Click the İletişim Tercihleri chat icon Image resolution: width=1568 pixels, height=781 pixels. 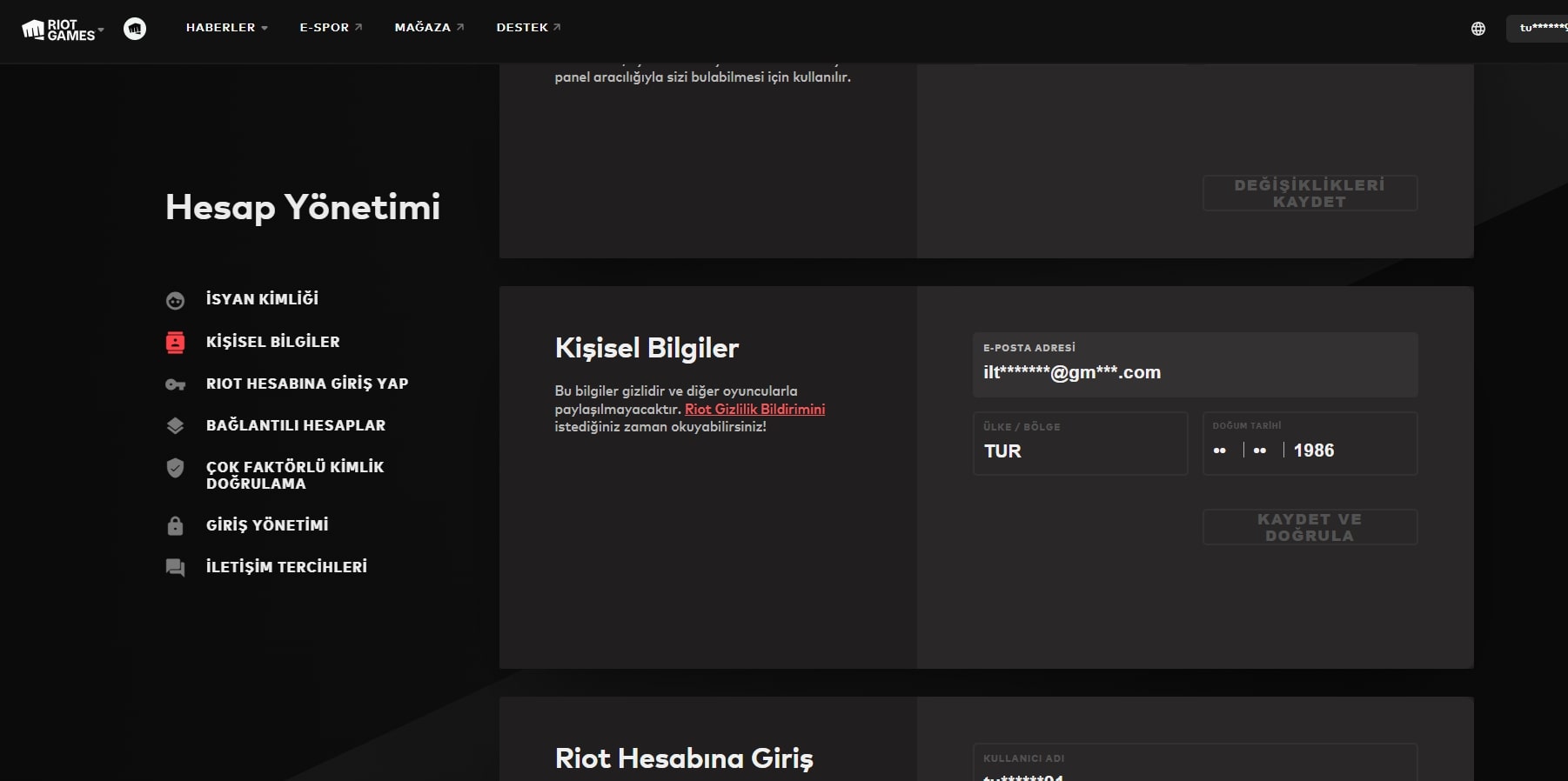pos(175,568)
